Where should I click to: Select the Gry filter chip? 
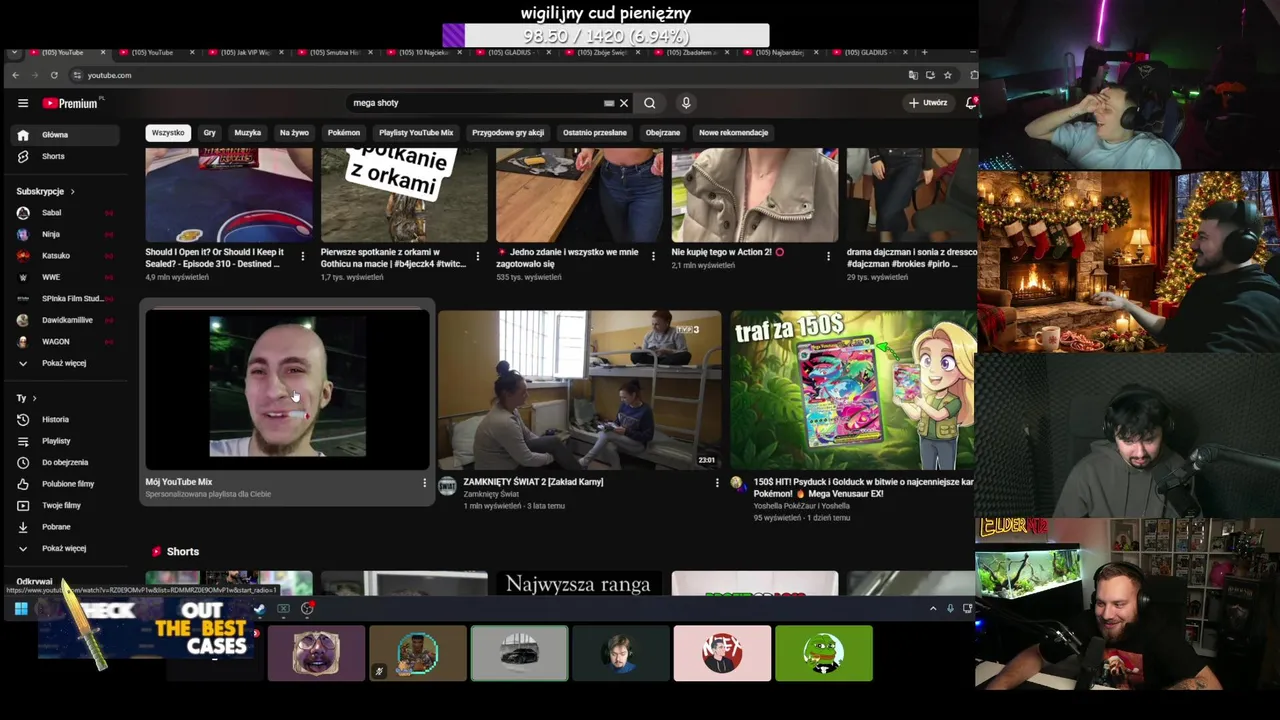pos(209,132)
